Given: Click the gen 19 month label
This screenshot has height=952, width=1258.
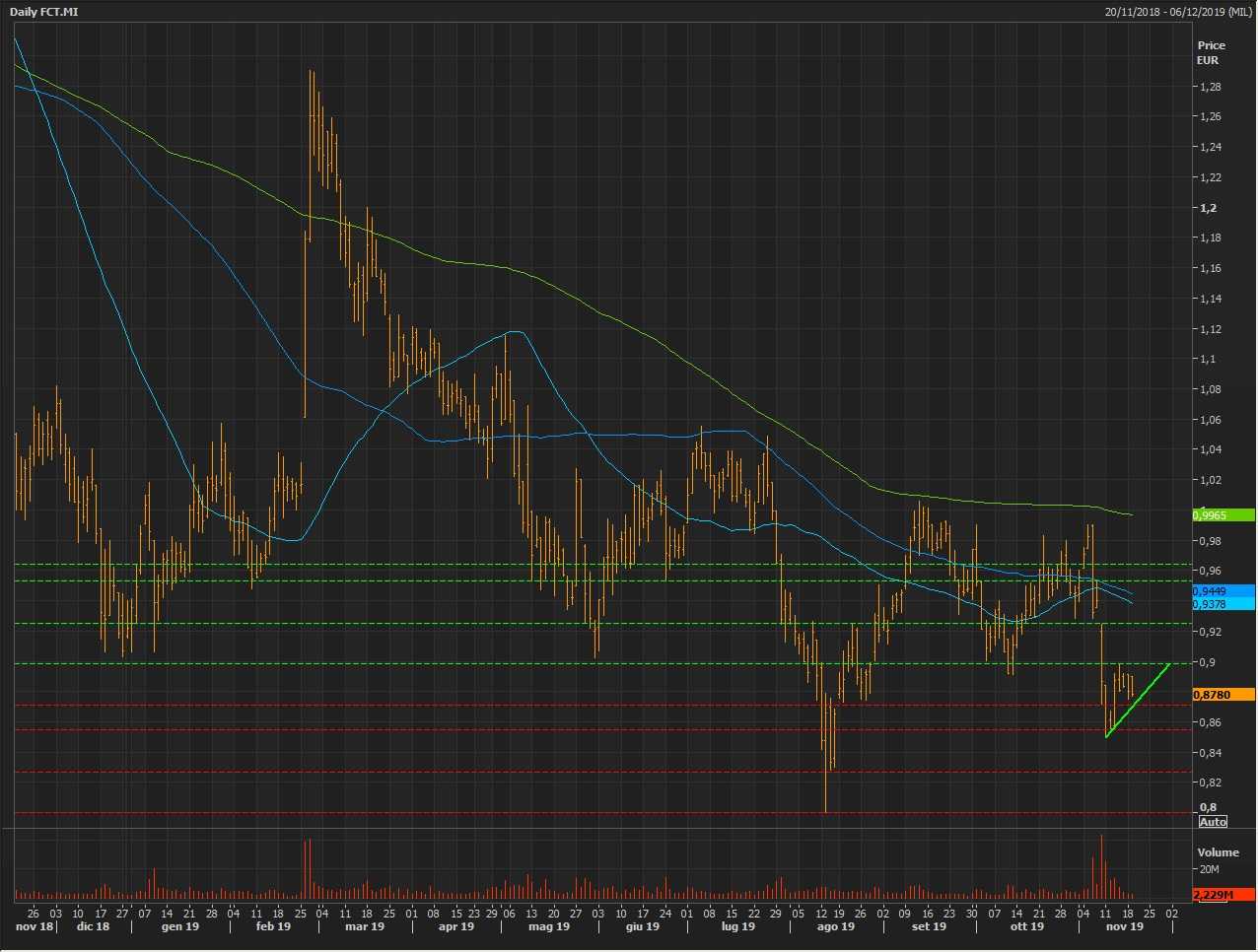Looking at the screenshot, I should [x=179, y=926].
